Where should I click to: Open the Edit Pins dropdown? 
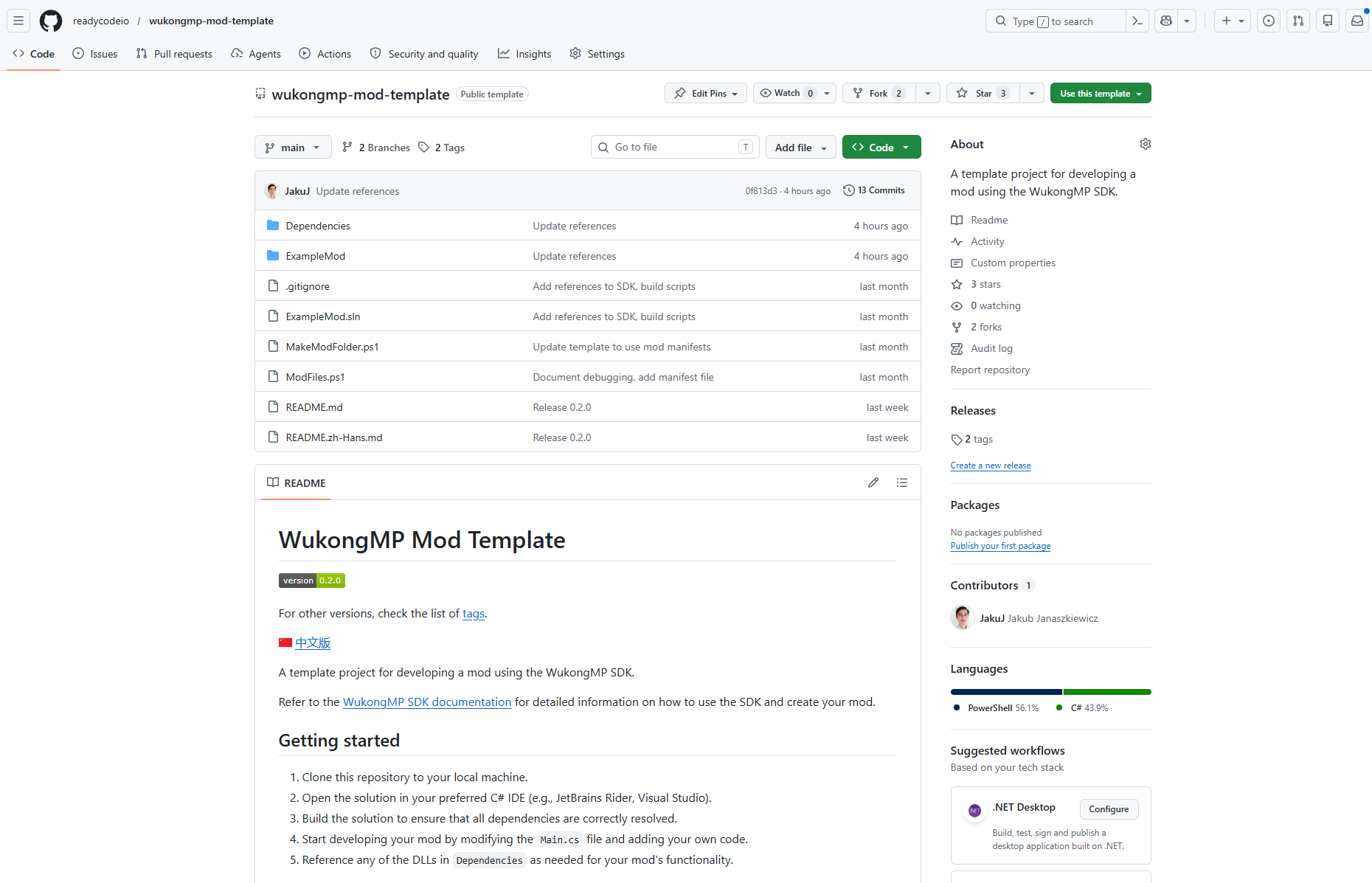point(706,93)
